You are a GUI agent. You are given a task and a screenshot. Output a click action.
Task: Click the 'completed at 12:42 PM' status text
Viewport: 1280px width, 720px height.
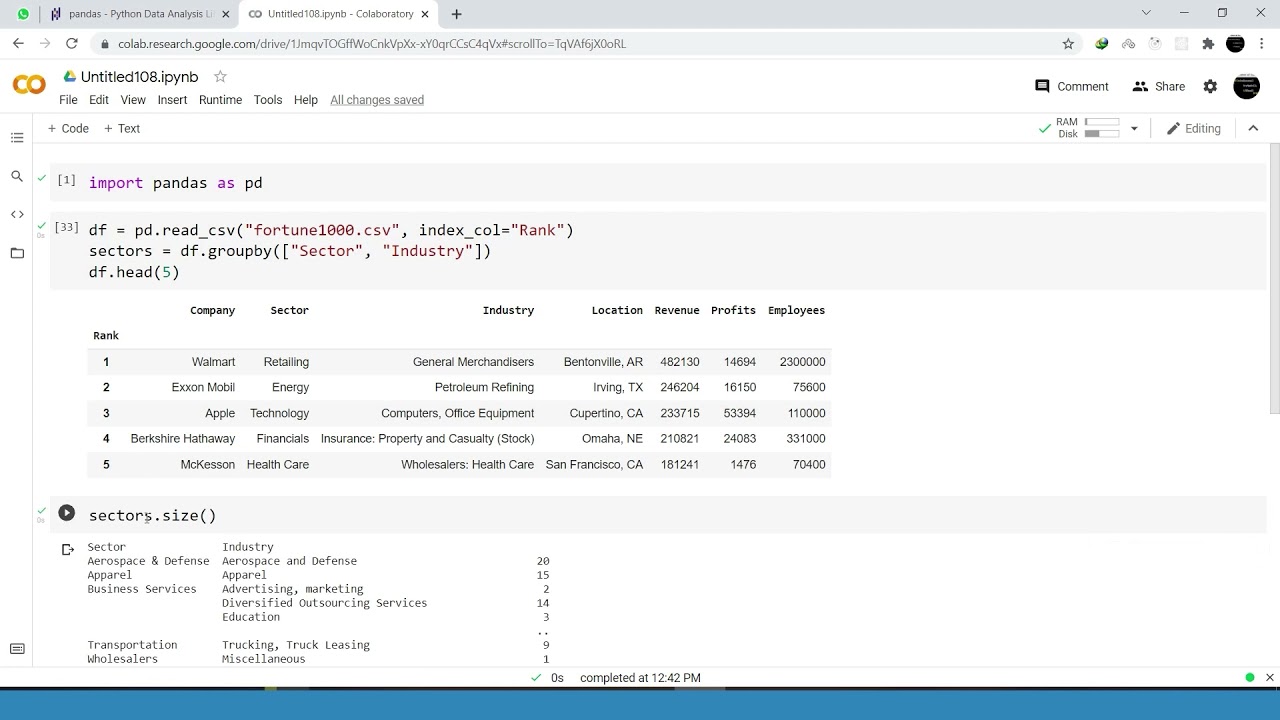click(640, 678)
